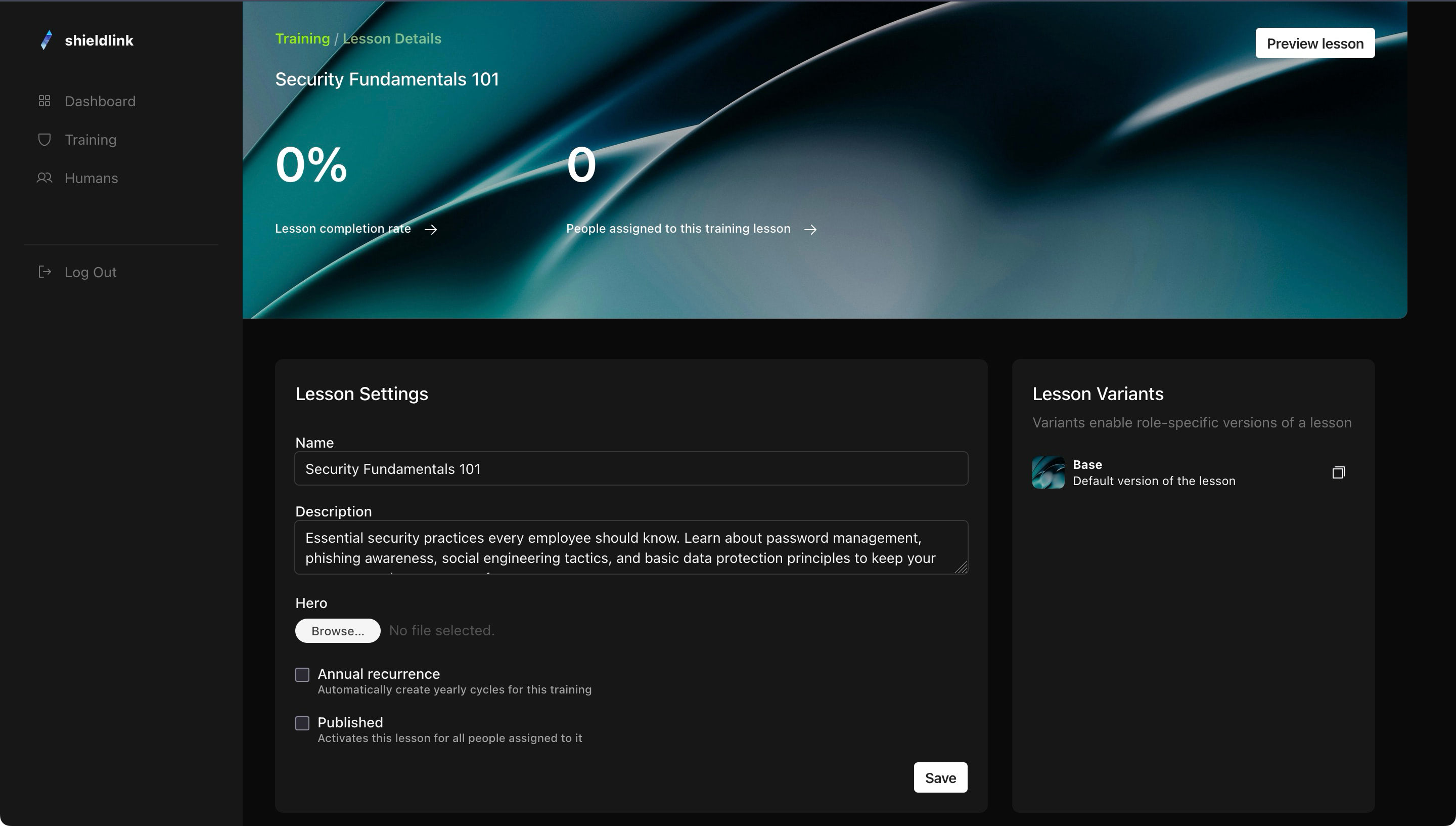
Task: Enable the Annual recurrence checkbox
Action: pos(302,675)
